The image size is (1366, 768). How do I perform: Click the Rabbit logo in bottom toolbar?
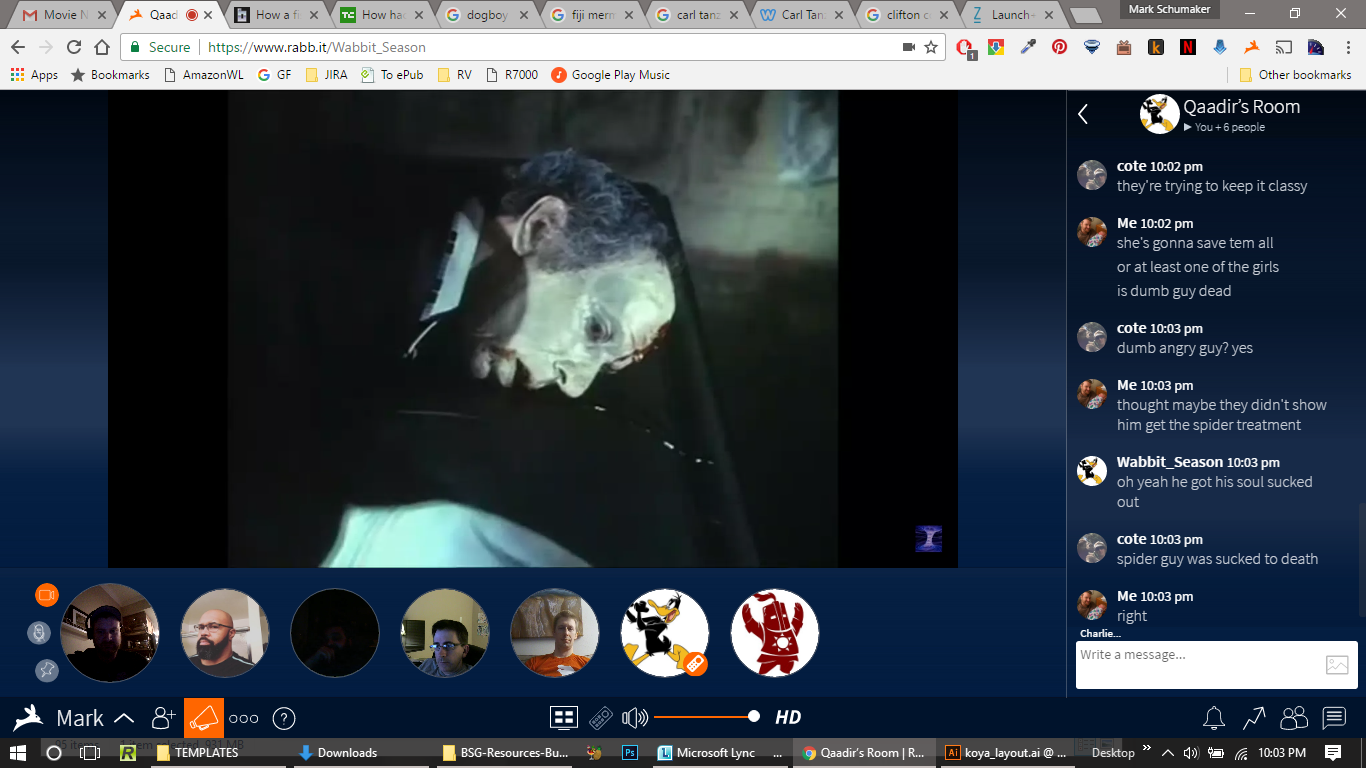coord(28,717)
